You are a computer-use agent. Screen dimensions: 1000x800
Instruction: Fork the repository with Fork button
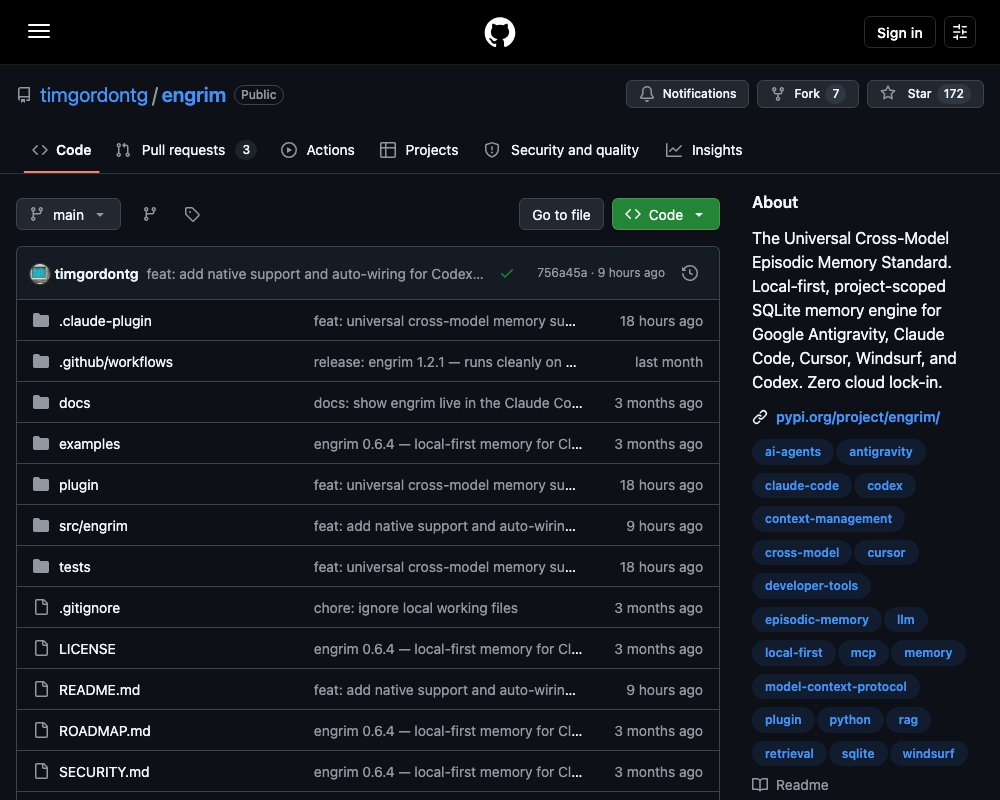tap(807, 94)
